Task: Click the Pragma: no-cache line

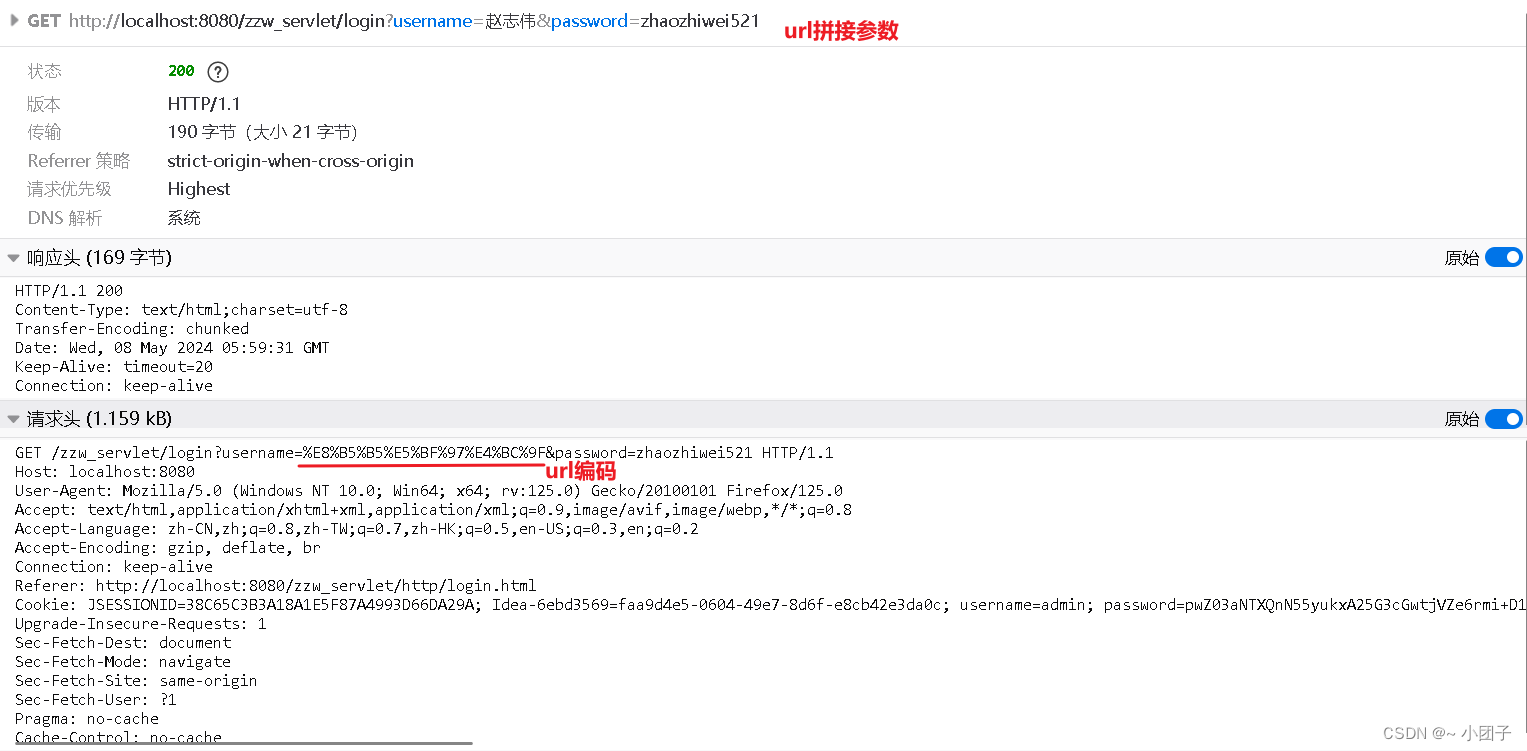Action: 87,719
